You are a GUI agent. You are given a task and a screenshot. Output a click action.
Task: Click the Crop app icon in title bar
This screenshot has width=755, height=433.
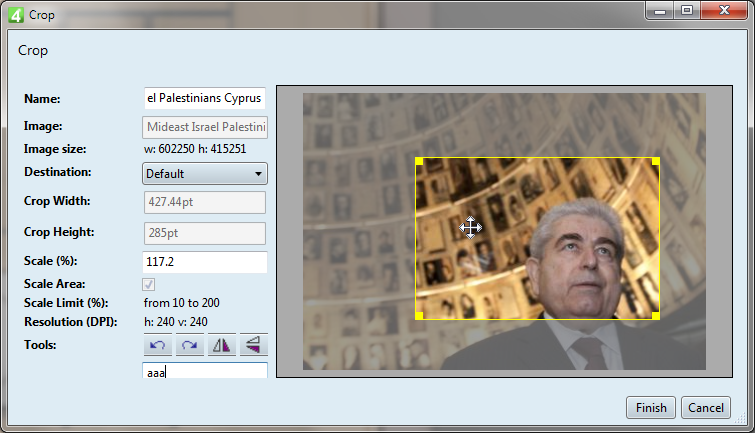tap(16, 15)
